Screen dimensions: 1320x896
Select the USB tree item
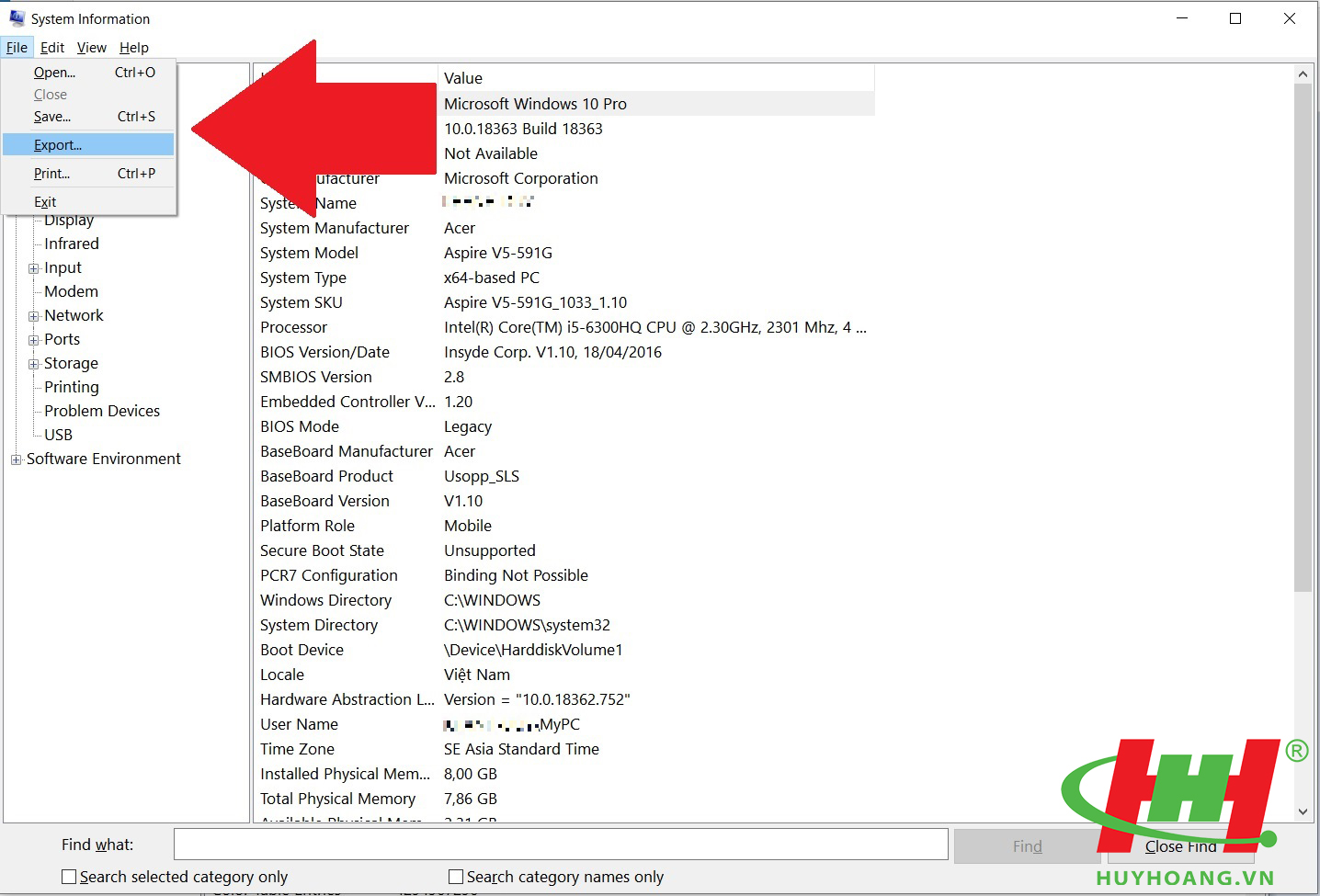(58, 435)
